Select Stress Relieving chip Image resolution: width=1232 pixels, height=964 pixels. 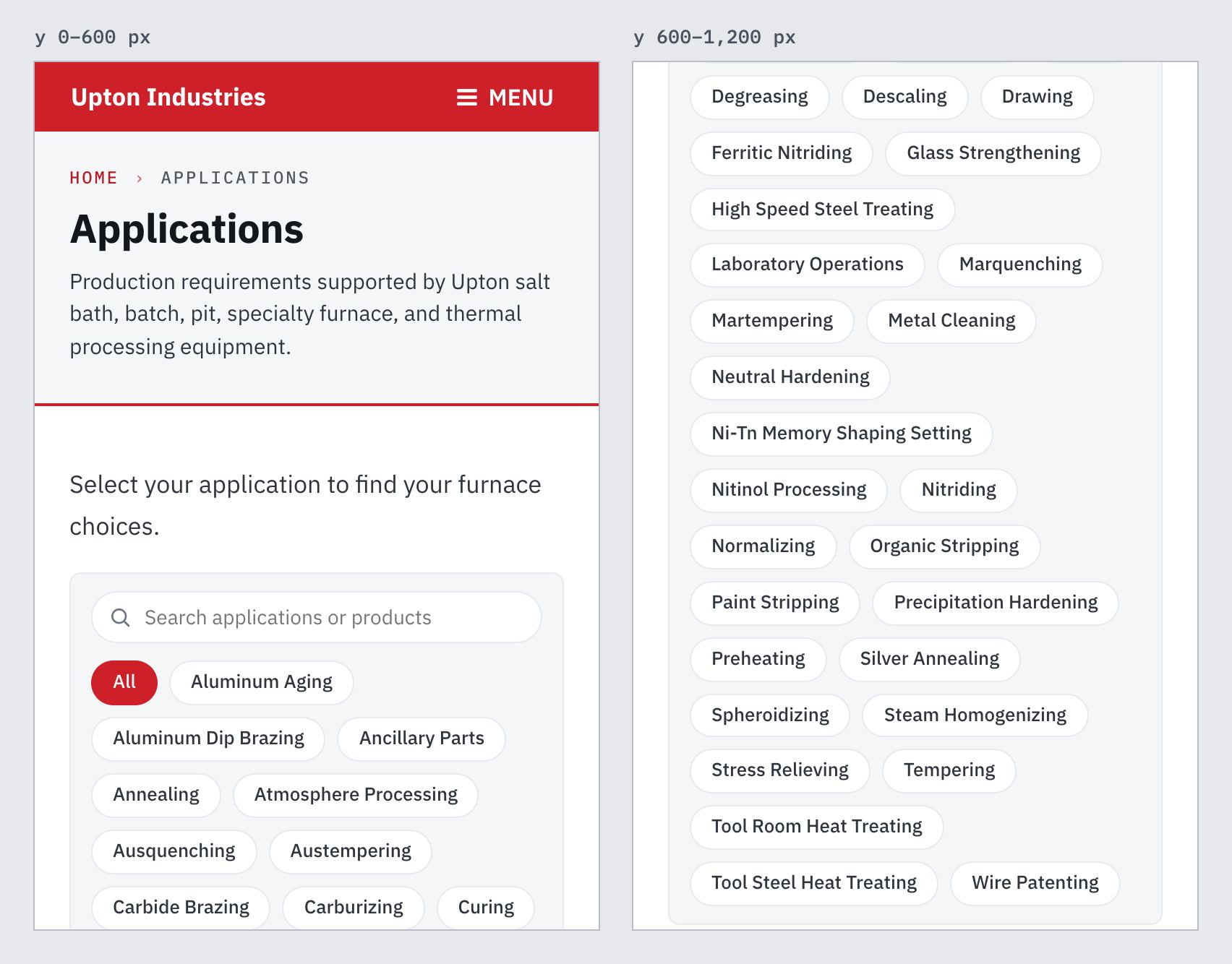[x=780, y=770]
